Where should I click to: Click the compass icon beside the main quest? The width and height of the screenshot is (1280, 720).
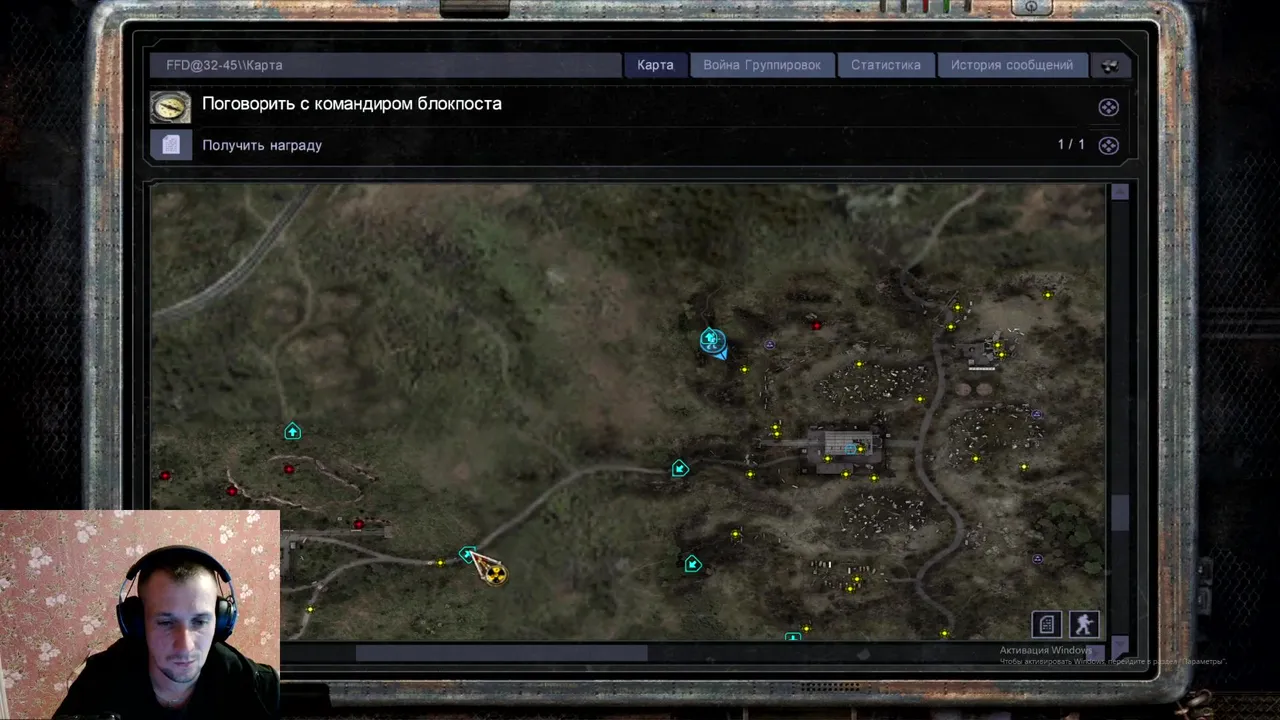pos(170,106)
